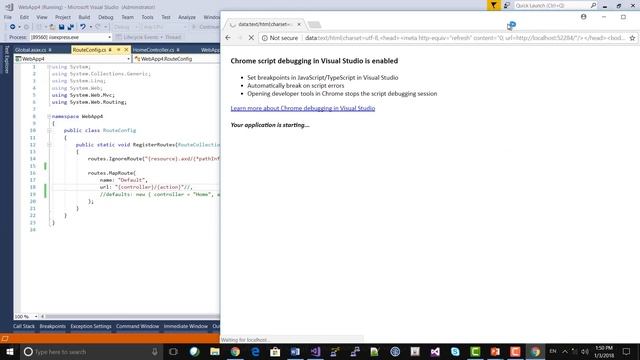Open the File menu
Viewport: 640px width, 360px height.
(8, 17)
